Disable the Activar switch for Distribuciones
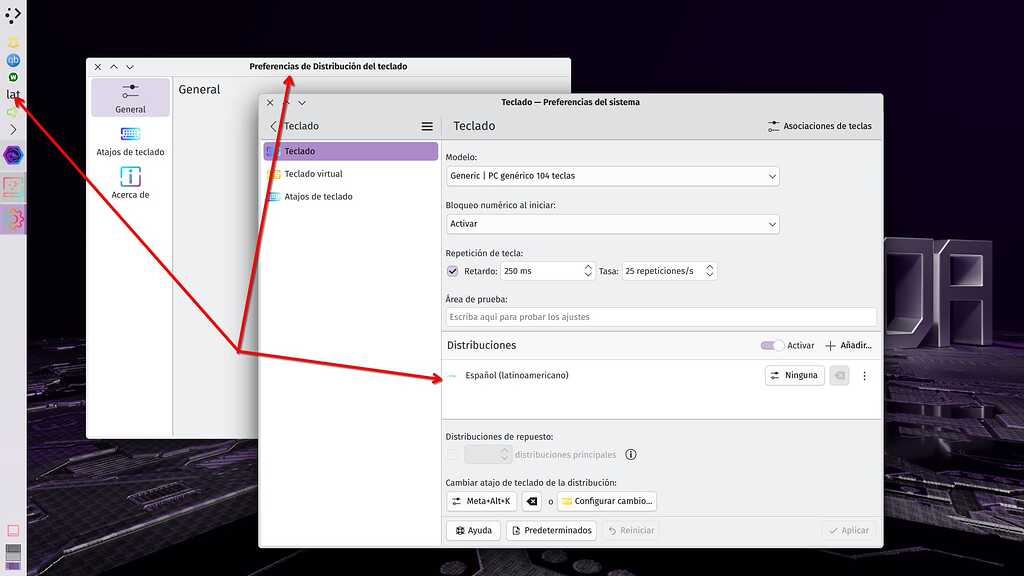 tap(772, 344)
